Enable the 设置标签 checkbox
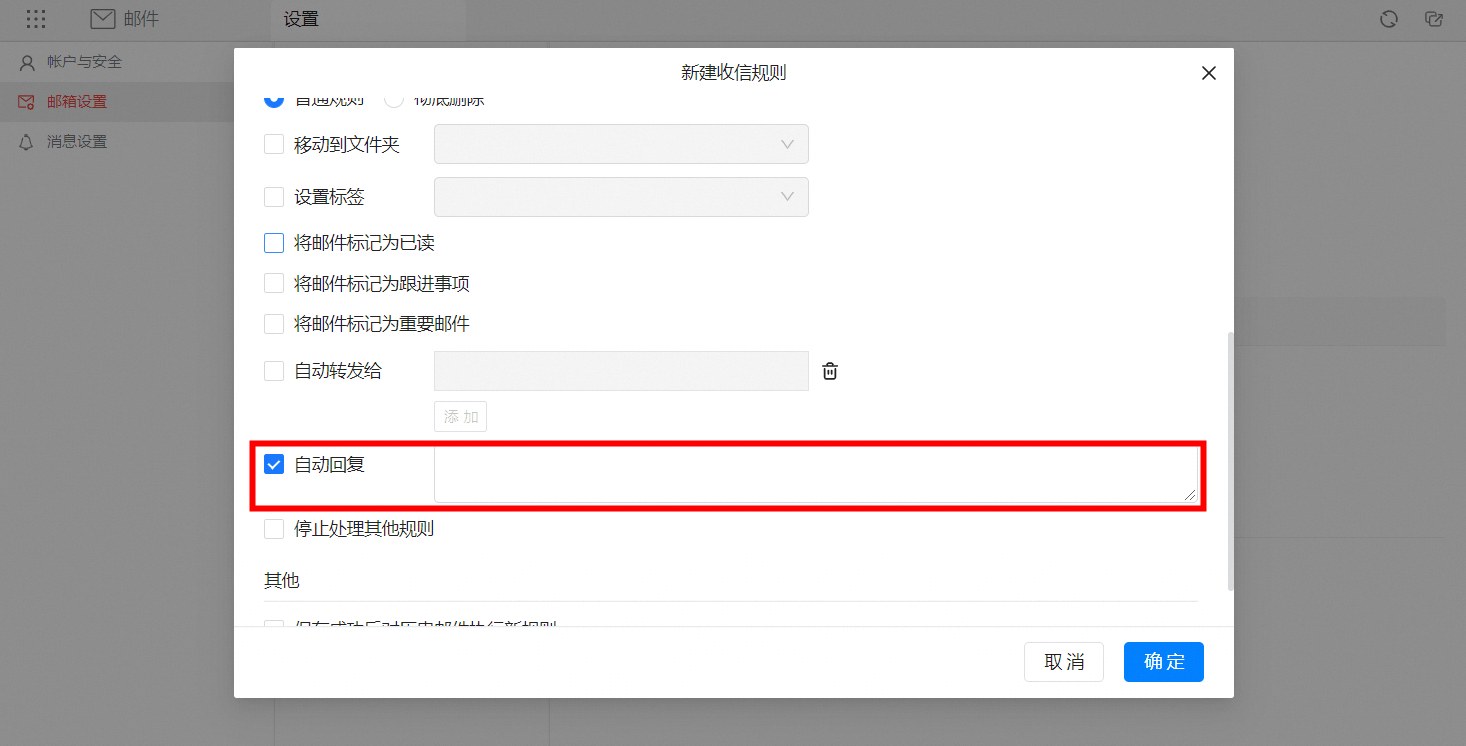 [274, 197]
